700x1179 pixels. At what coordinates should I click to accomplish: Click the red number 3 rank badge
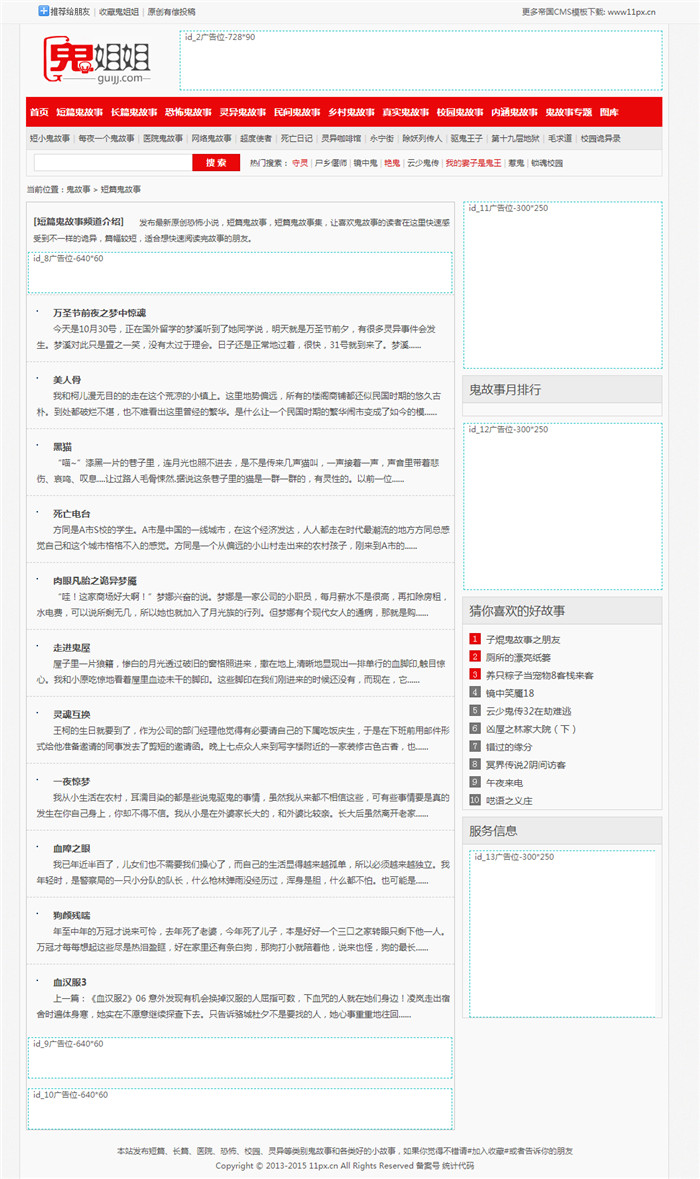475,674
